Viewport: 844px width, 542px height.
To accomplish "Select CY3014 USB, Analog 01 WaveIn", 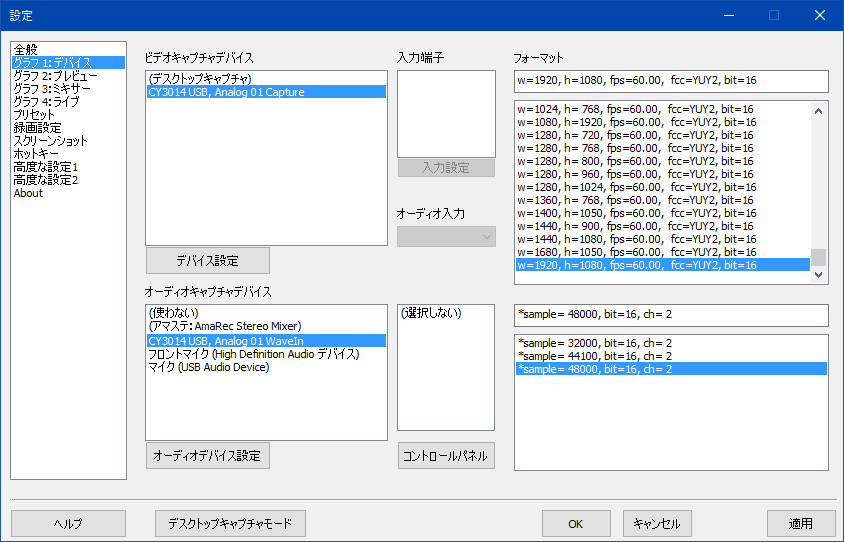I will [x=266, y=341].
